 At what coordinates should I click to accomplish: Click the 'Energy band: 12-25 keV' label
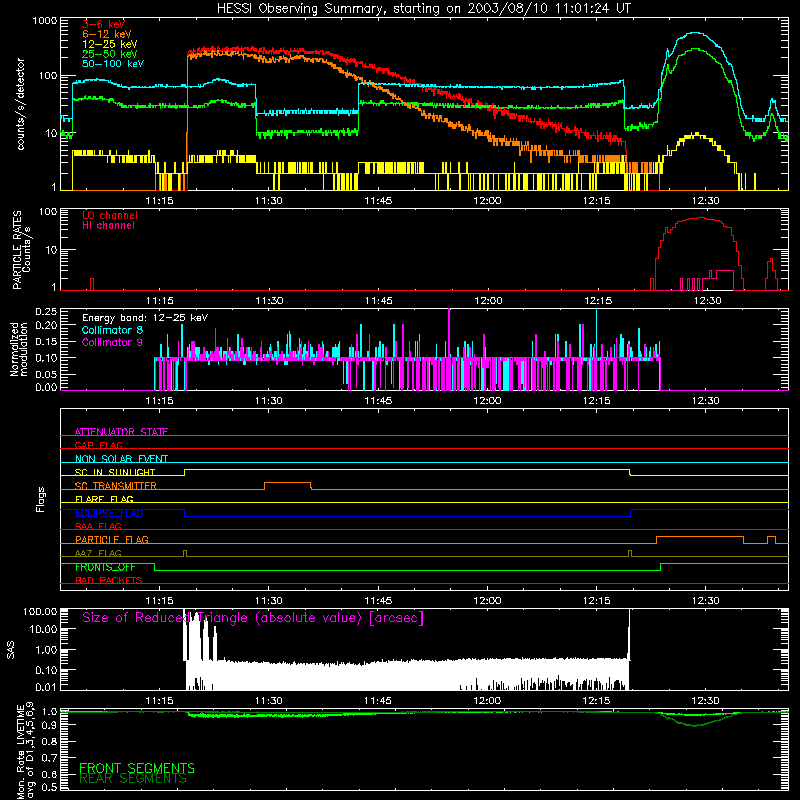click(x=145, y=318)
